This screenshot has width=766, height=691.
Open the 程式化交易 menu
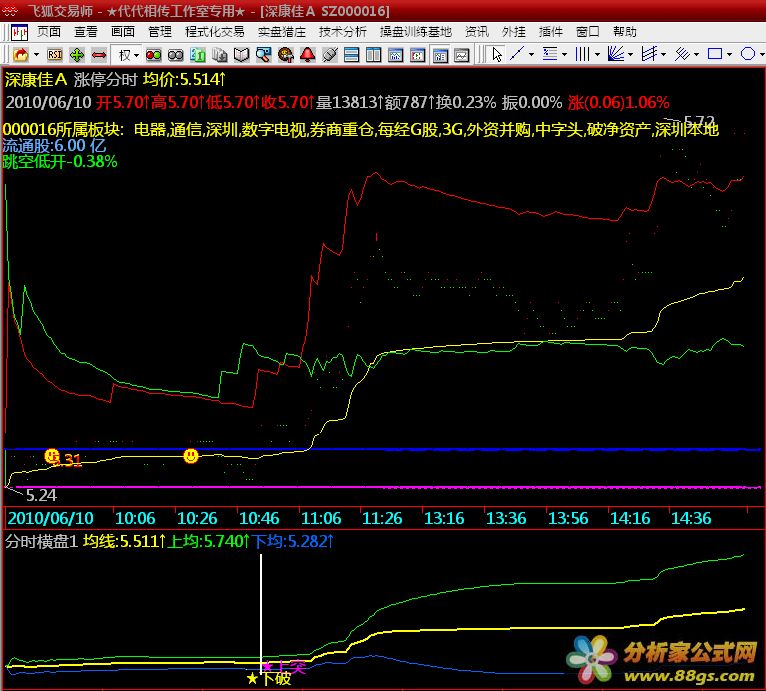215,32
